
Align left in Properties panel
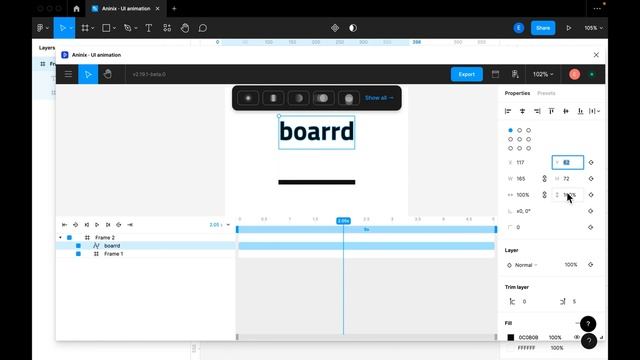click(x=508, y=111)
